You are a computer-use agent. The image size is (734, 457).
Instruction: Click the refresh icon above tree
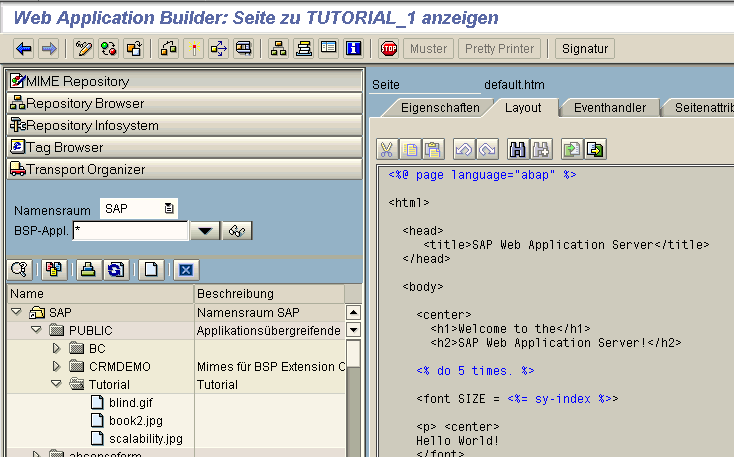(x=116, y=270)
